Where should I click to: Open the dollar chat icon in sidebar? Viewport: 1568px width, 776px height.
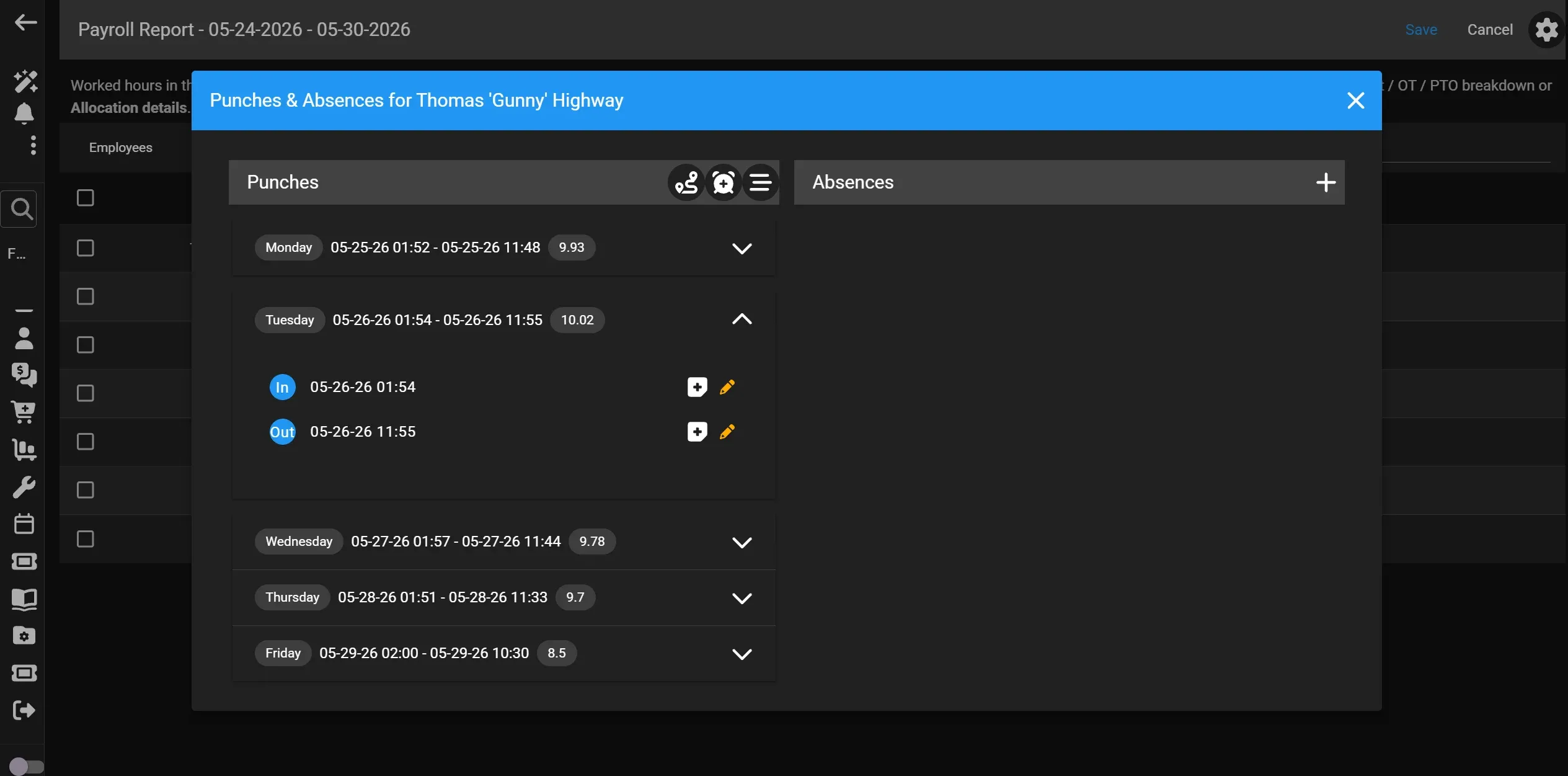[x=24, y=375]
